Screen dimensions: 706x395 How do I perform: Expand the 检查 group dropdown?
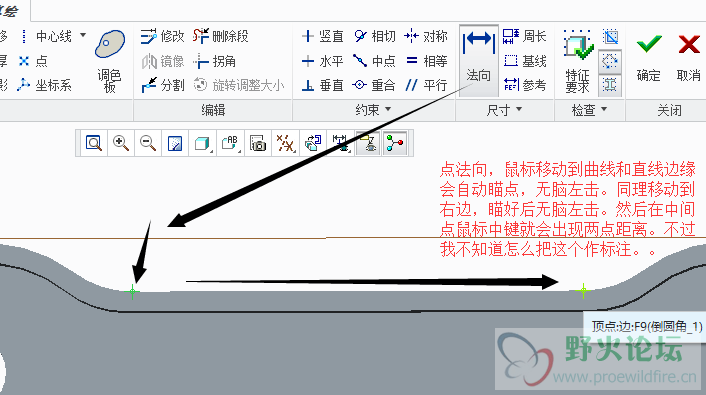(589, 109)
